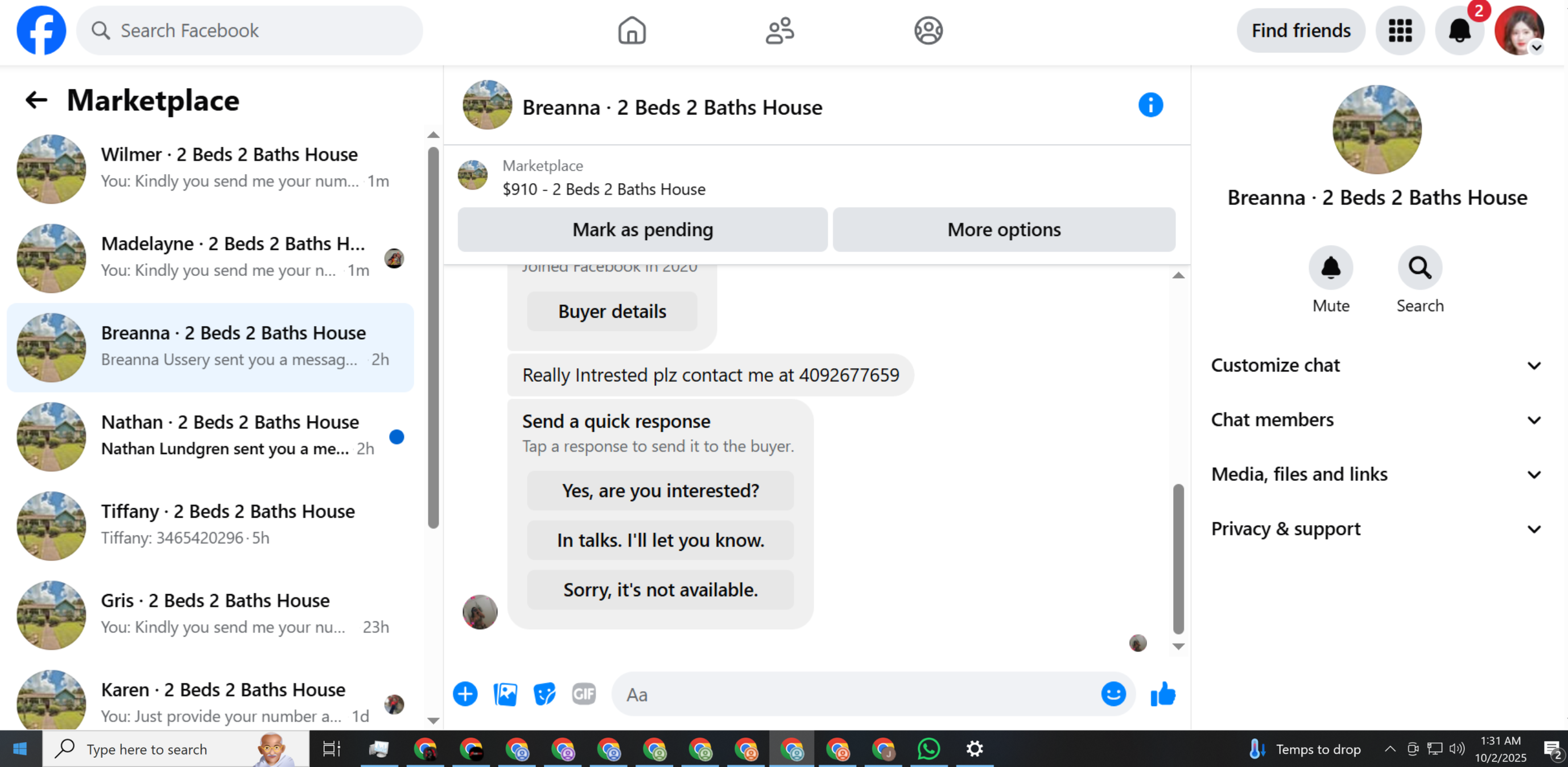Expand Media, files and links section
The height and width of the screenshot is (767, 1568).
1376,474
